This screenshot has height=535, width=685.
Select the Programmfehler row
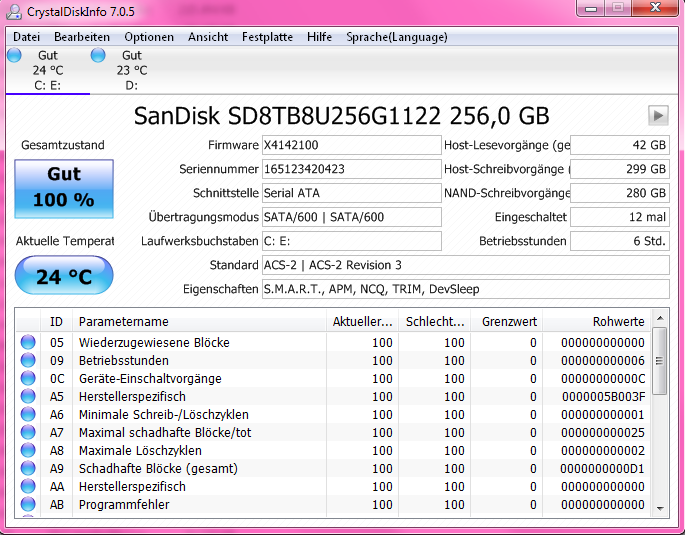click(333, 504)
